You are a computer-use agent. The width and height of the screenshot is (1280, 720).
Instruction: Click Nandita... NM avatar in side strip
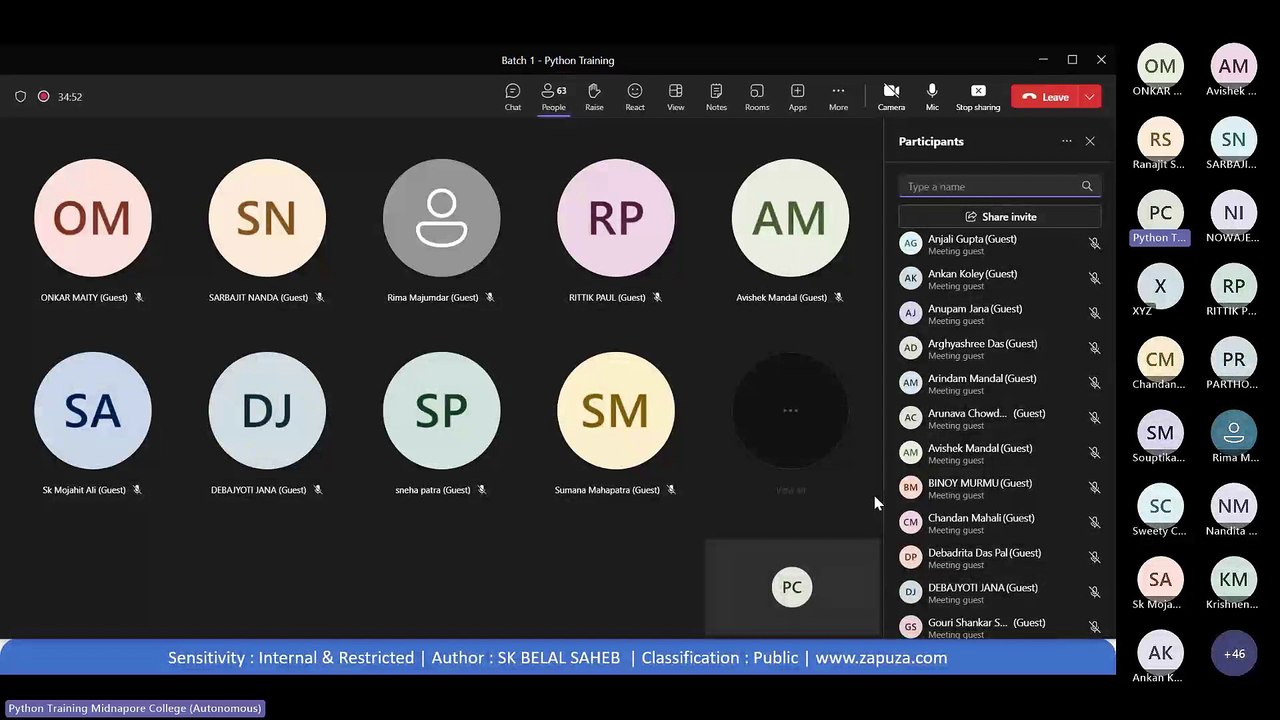click(1234, 506)
